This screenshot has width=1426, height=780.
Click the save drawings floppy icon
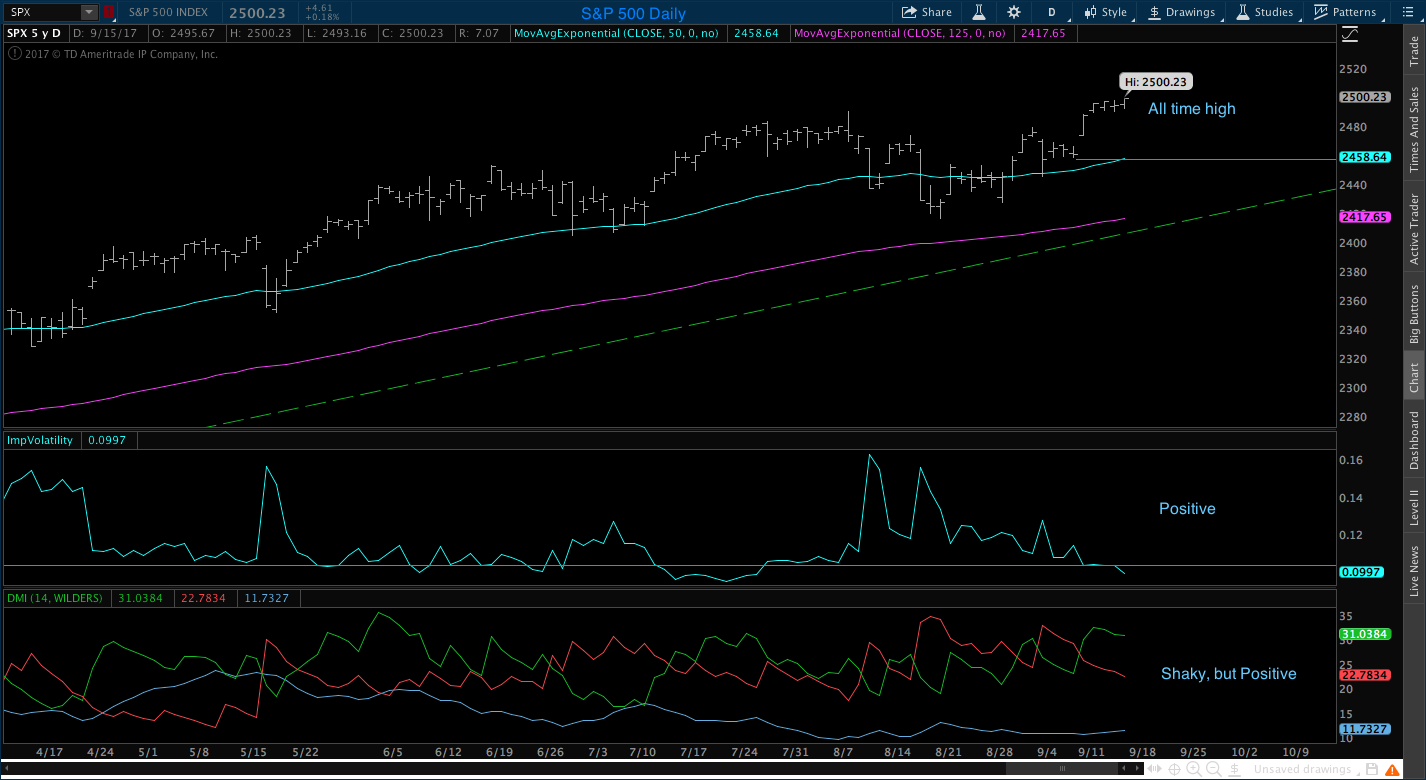click(x=1372, y=769)
